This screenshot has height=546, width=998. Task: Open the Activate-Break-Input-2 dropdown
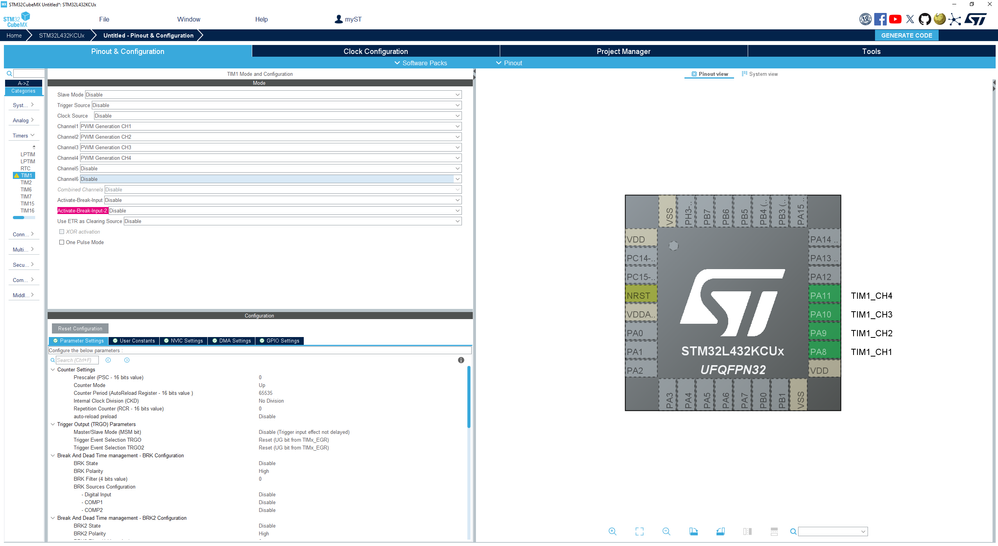pyautogui.click(x=285, y=211)
